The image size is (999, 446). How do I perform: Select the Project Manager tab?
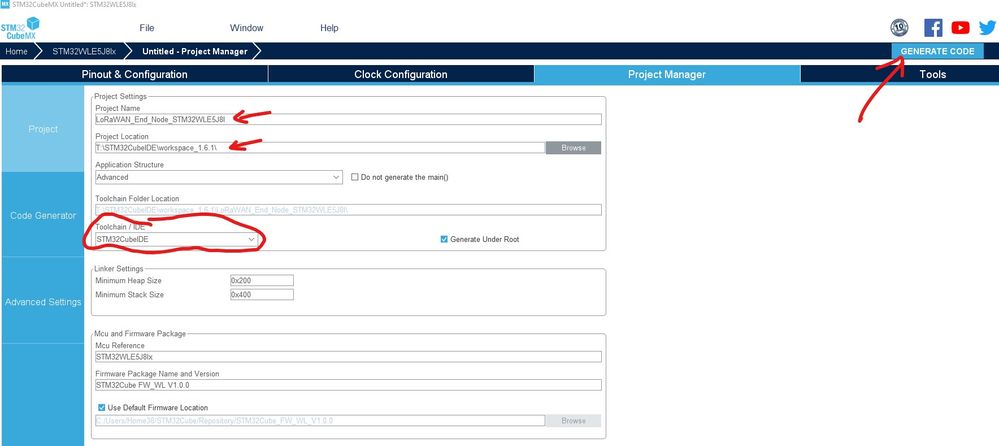pos(666,75)
